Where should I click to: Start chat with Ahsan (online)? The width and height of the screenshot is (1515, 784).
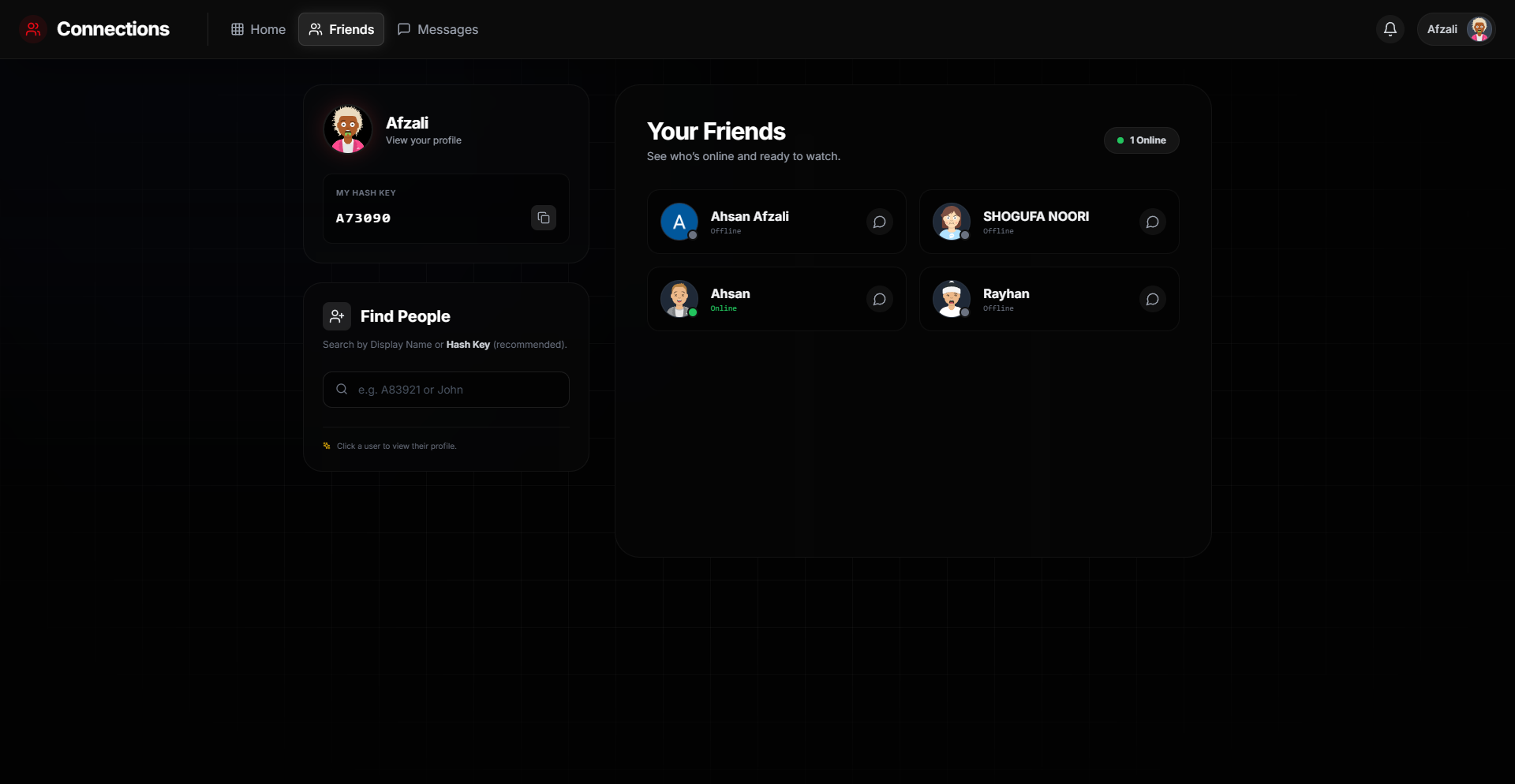(x=879, y=300)
